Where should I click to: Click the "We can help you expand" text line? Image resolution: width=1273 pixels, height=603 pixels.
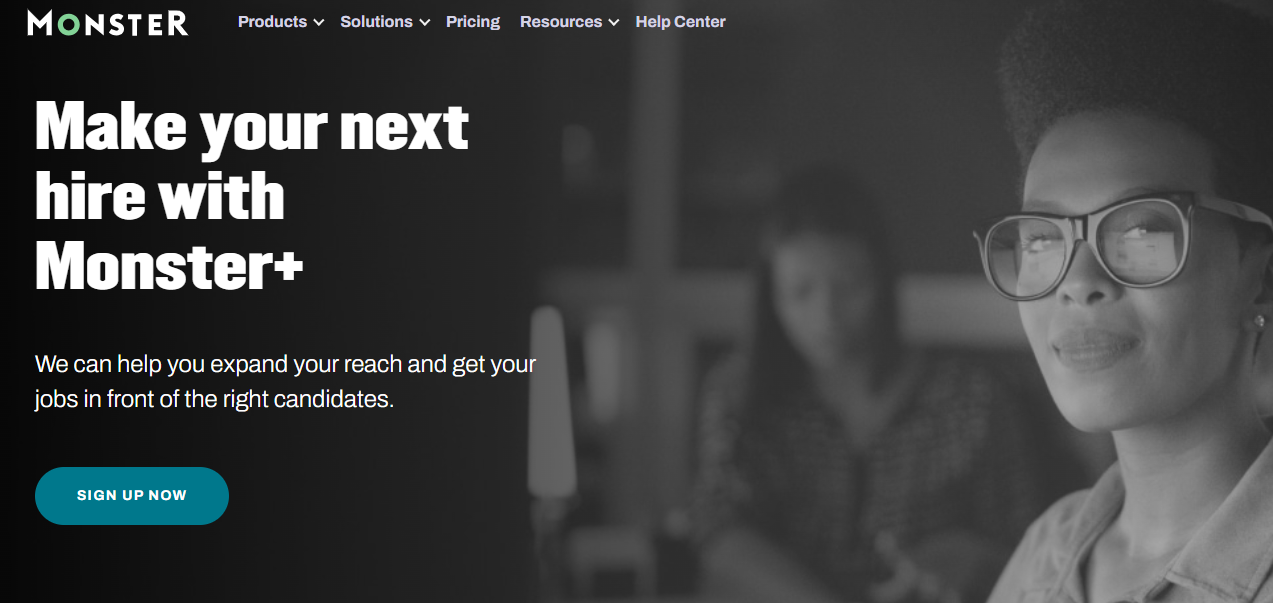pos(286,364)
